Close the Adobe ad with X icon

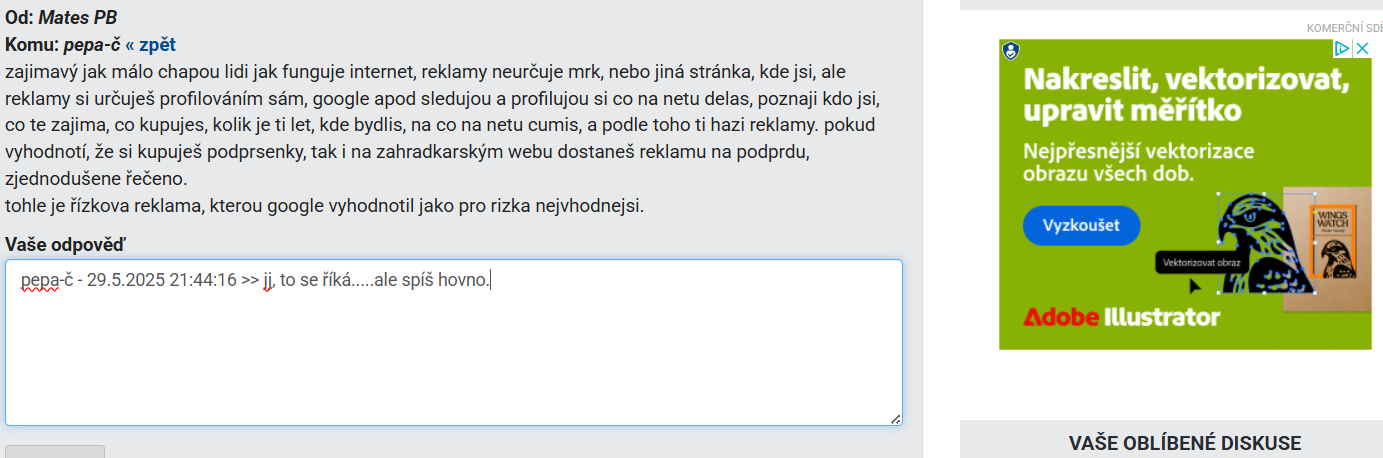pyautogui.click(x=1362, y=48)
